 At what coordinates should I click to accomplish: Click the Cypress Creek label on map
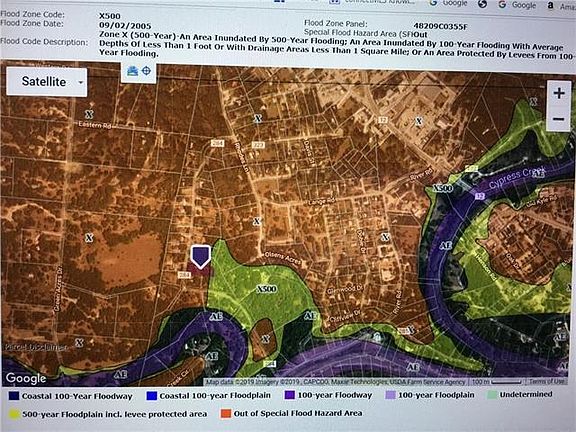tap(517, 176)
